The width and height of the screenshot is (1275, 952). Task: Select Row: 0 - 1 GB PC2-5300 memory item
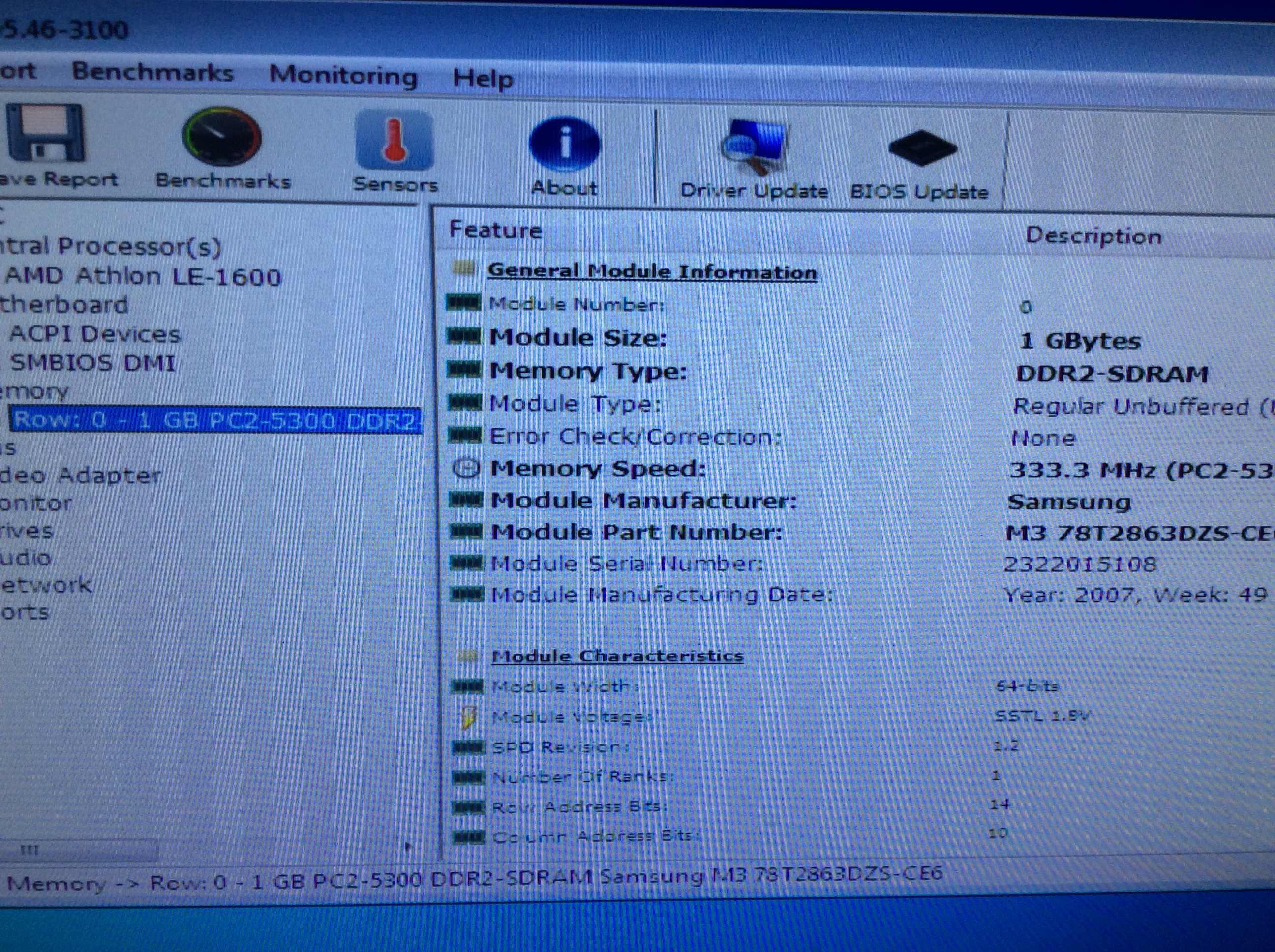214,420
